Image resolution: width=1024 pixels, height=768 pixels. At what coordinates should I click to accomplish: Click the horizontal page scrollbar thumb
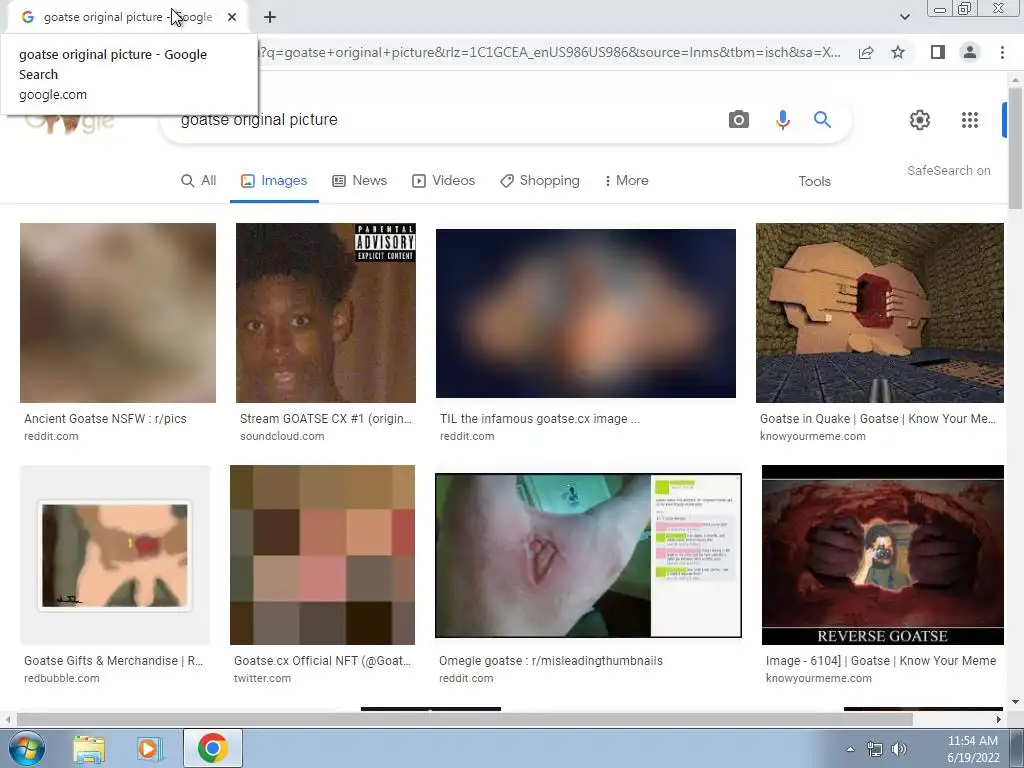click(x=464, y=719)
